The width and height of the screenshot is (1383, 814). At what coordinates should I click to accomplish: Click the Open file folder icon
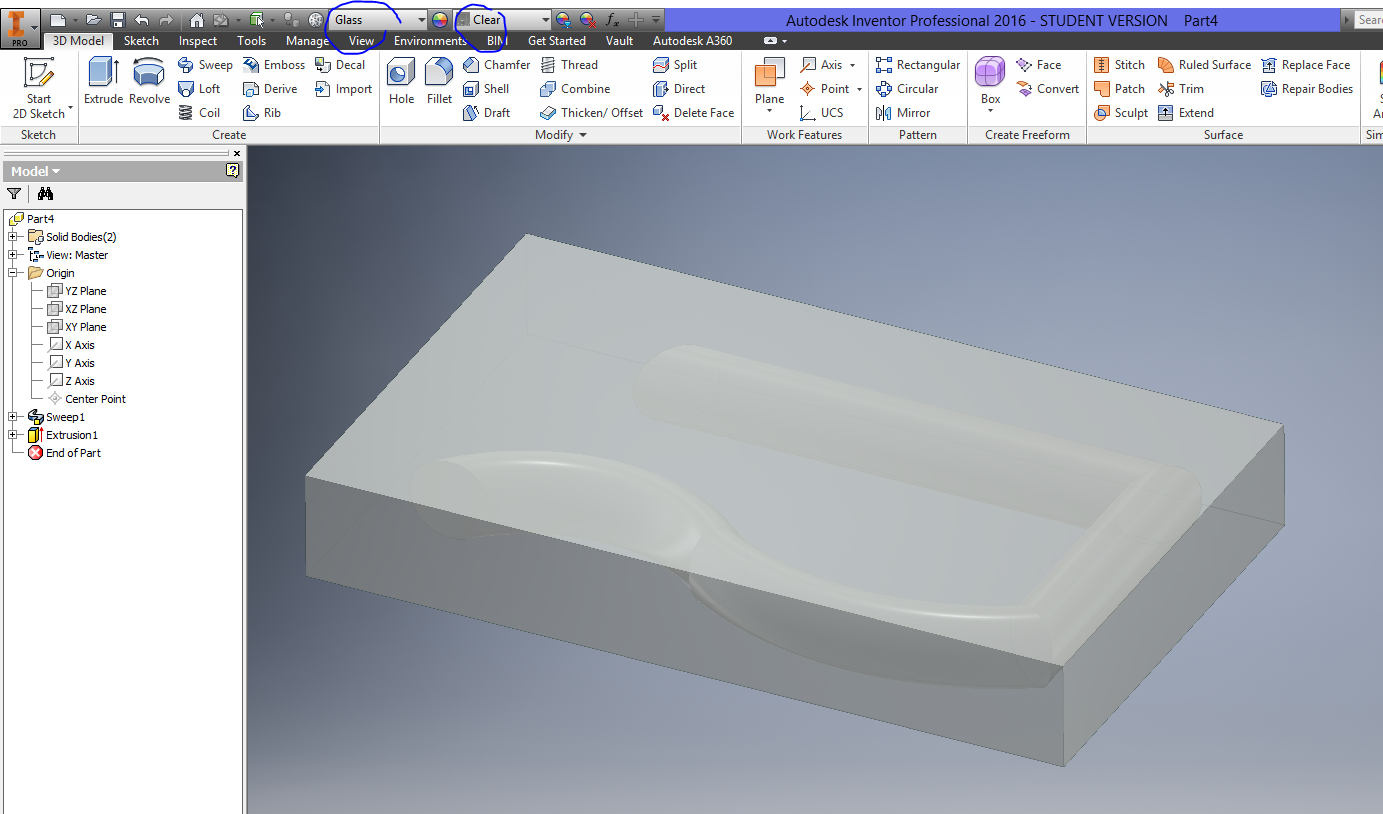[x=93, y=19]
